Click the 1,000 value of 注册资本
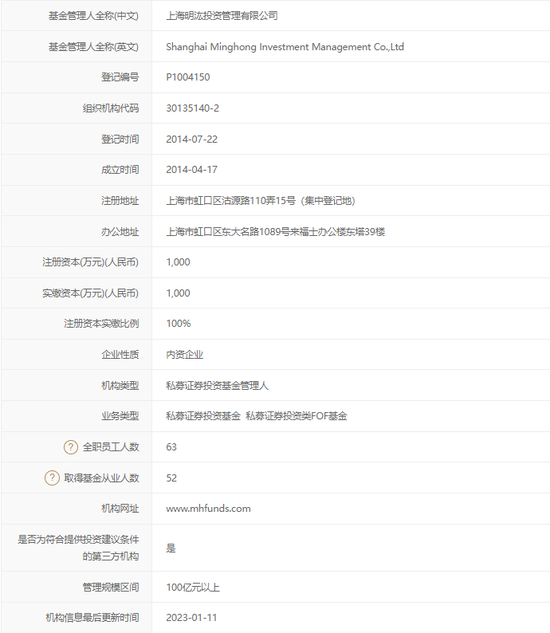This screenshot has height=633, width=550. (178, 262)
